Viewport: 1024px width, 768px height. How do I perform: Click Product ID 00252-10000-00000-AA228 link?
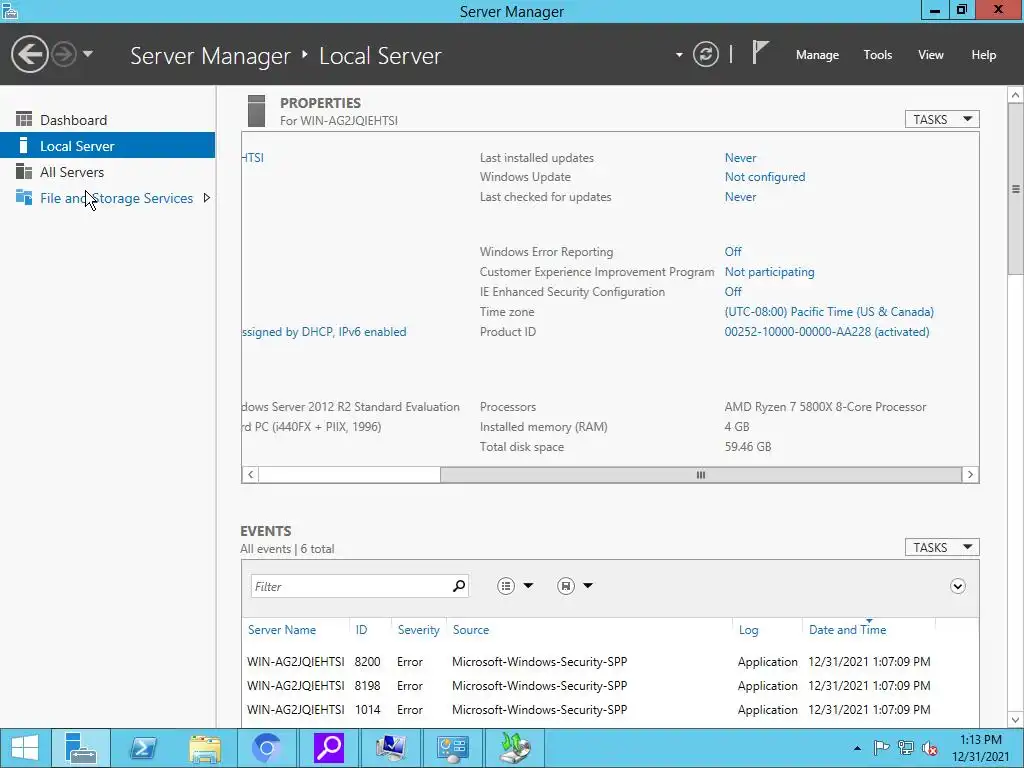(x=827, y=332)
